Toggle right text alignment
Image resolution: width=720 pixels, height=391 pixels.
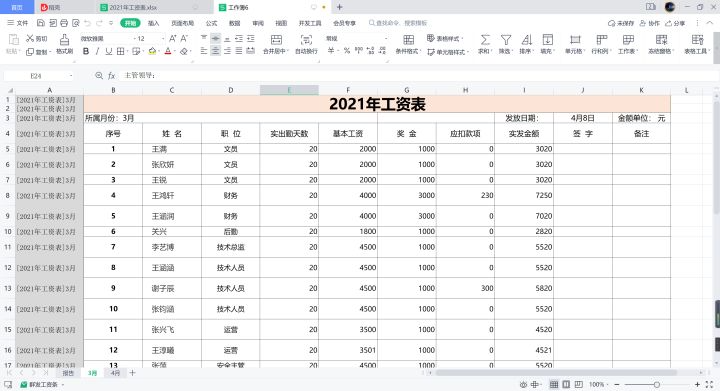click(227, 51)
